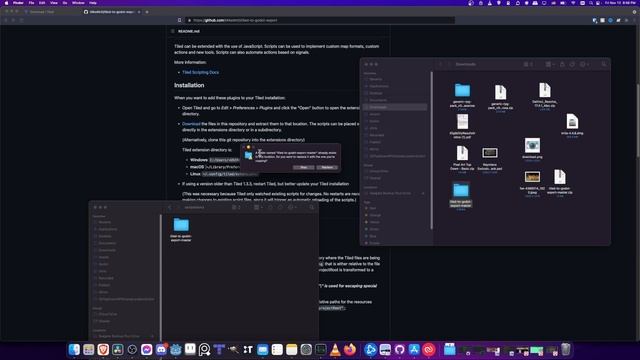Click the Replace button in the dialog
Viewport: 640px width, 360px height.
[327, 167]
